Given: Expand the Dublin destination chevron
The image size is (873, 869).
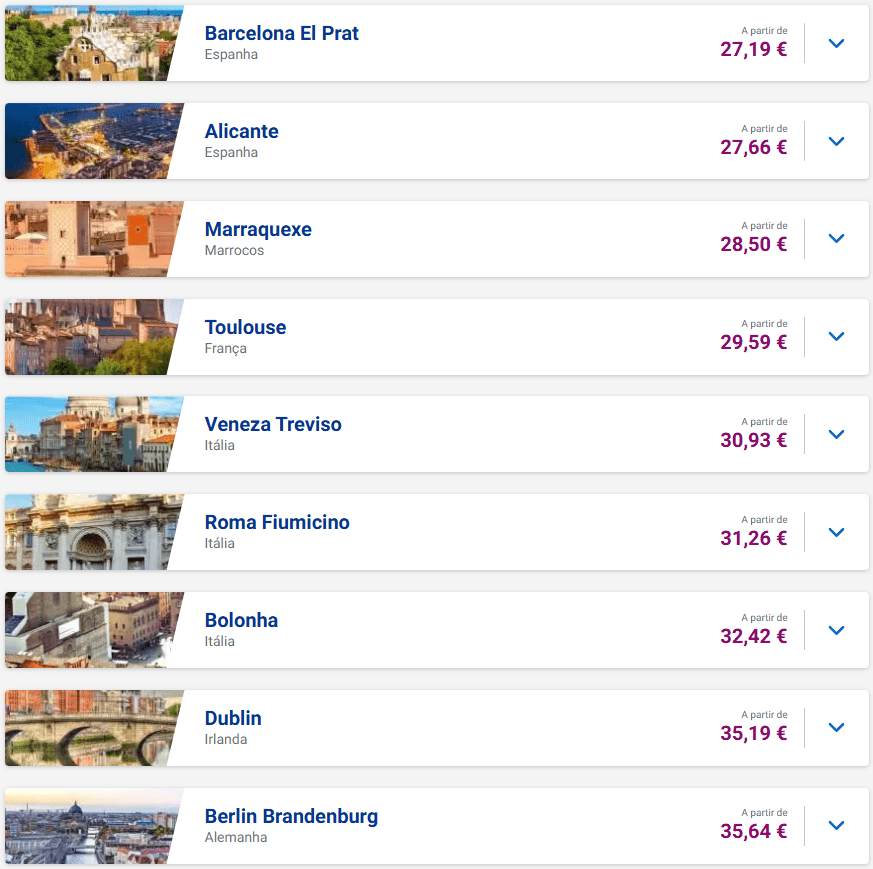Looking at the screenshot, I should 837,728.
